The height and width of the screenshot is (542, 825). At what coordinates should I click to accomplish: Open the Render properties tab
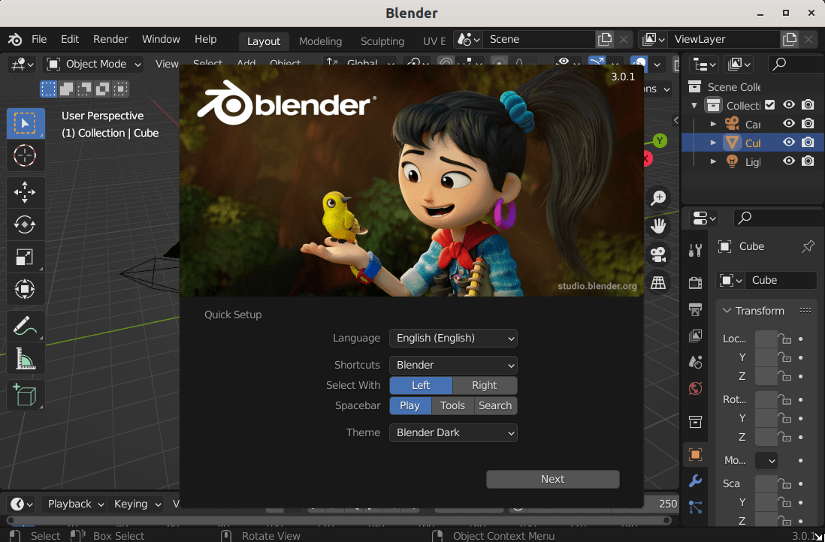pyautogui.click(x=696, y=283)
